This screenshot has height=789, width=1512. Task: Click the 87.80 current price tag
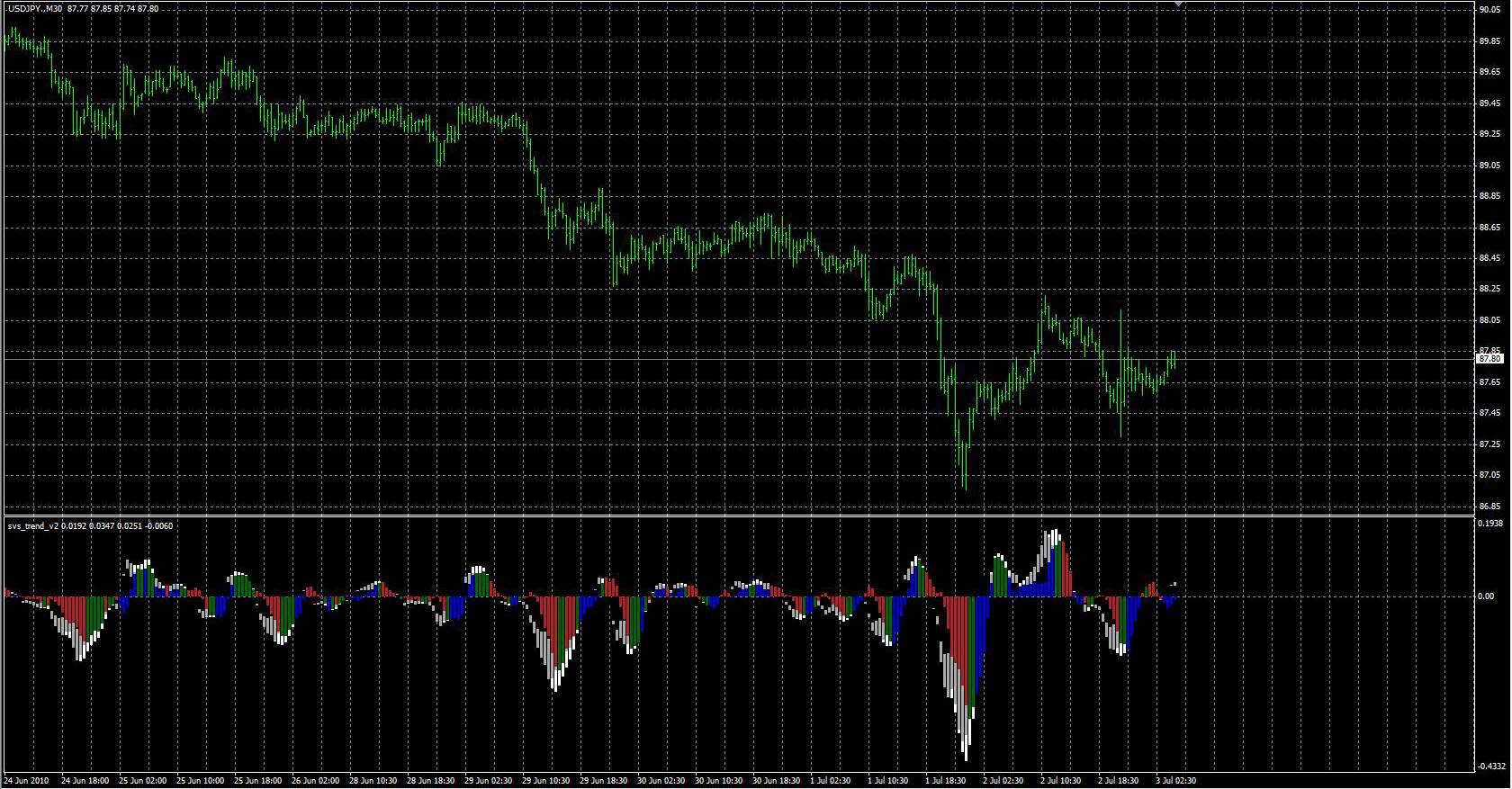(1489, 358)
